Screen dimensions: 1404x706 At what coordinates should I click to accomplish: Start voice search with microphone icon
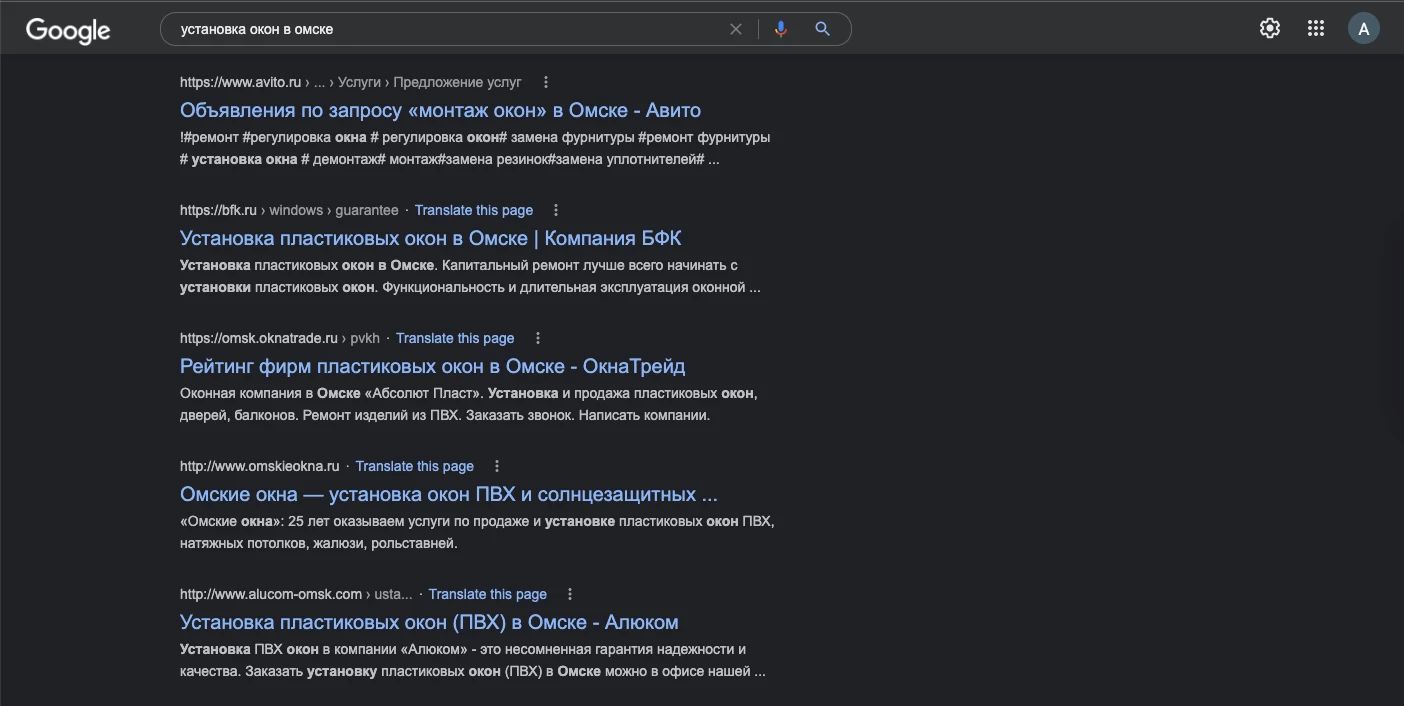[781, 29]
